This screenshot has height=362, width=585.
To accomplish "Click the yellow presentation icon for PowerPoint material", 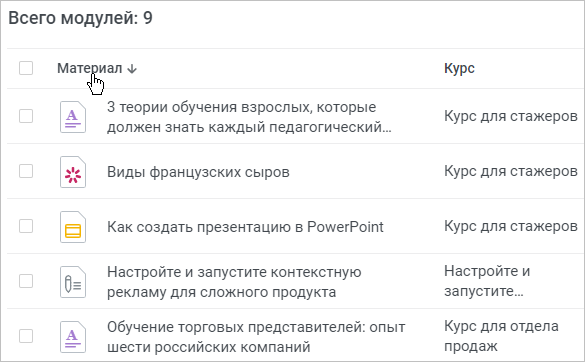I will 73,227.
